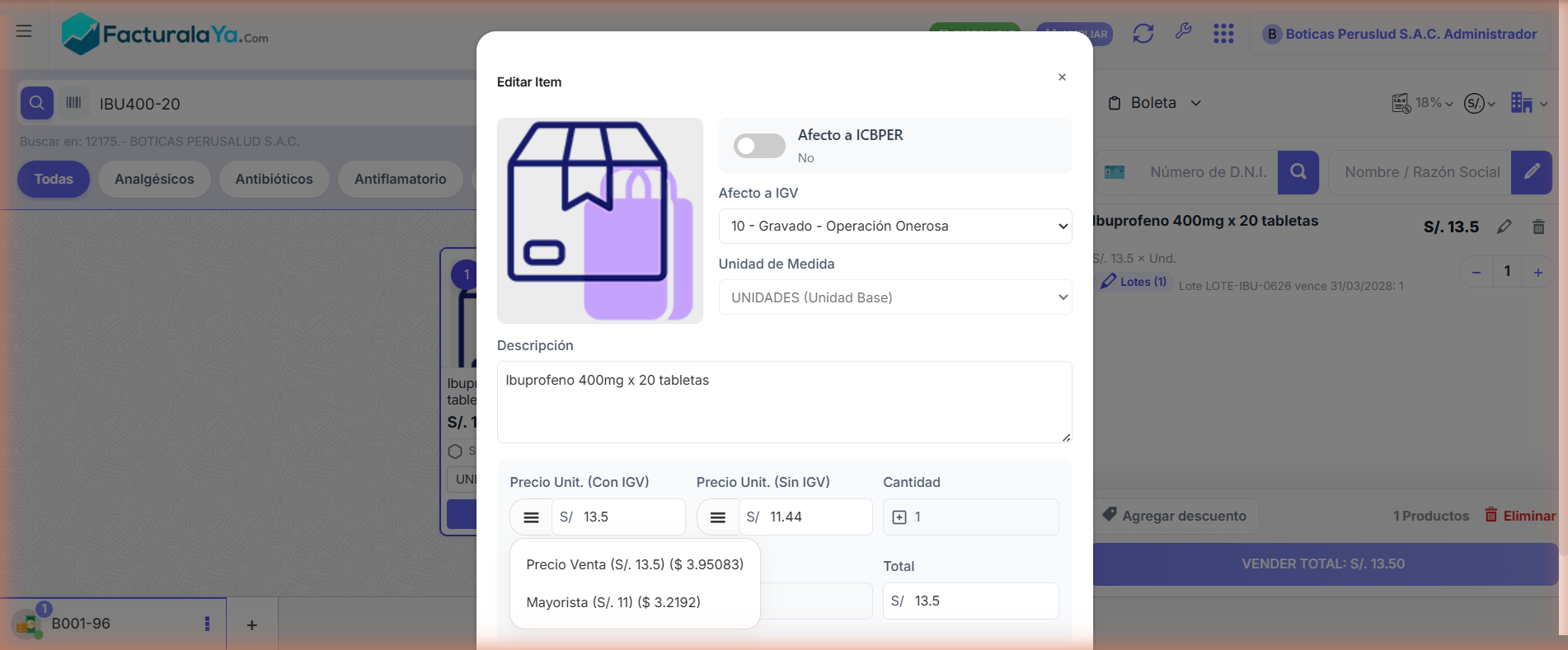The width and height of the screenshot is (1568, 650).
Task: Click the edit customer pencil button
Action: [x=1532, y=172]
